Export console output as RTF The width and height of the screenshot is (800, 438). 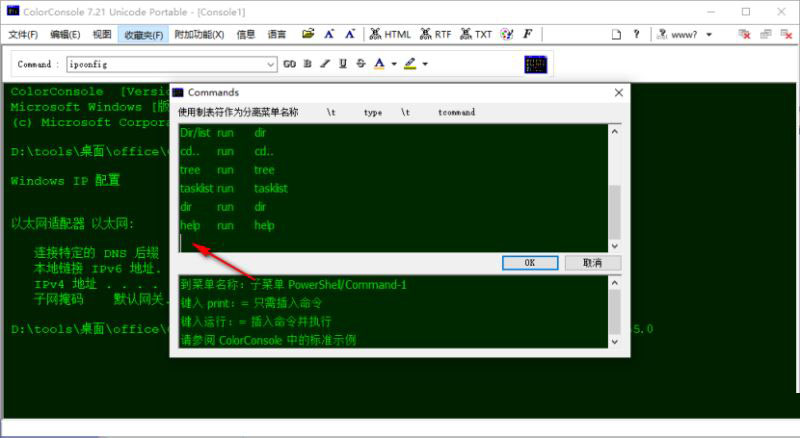(436, 34)
